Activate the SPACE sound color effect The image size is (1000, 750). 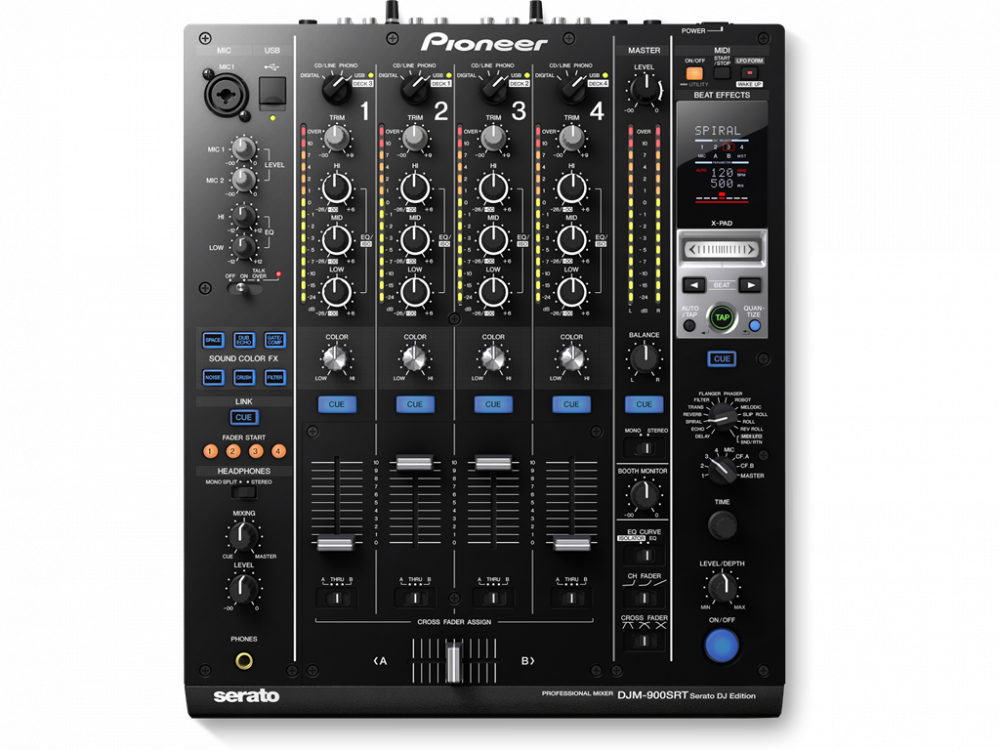tap(213, 339)
